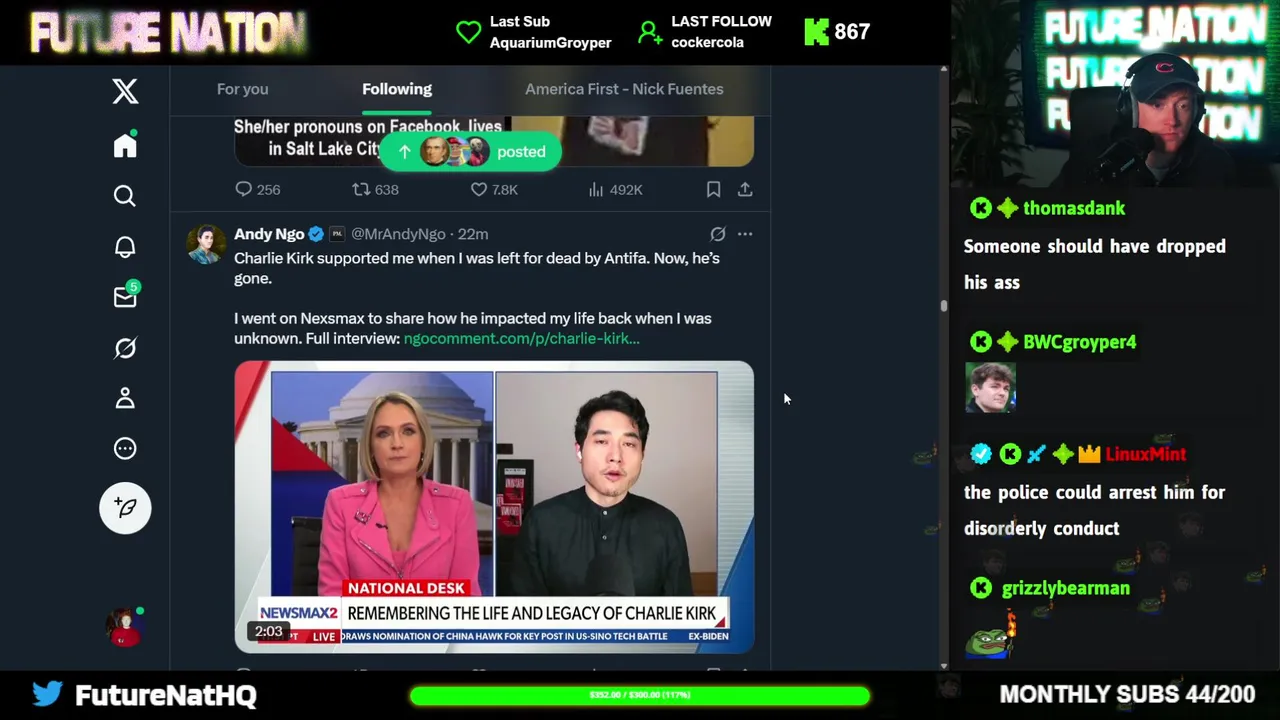The height and width of the screenshot is (720, 1280).
Task: Open the ngocomment.com/p/charlie-kirk link
Action: point(521,339)
